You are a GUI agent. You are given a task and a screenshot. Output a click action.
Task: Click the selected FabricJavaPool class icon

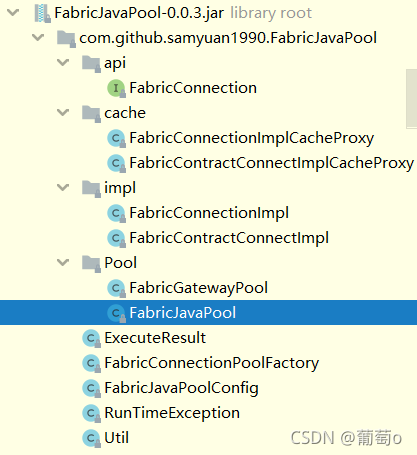[116, 313]
